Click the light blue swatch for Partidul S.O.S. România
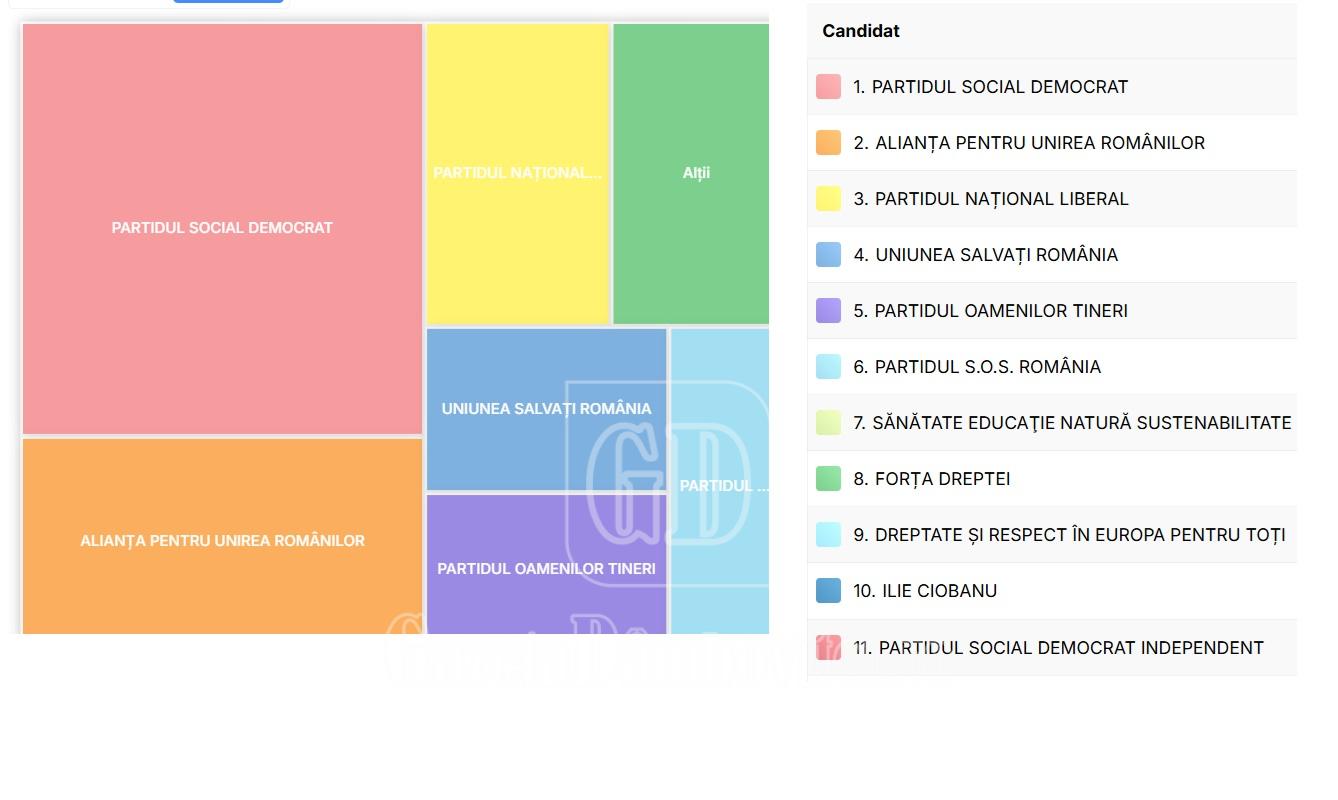1338x800 pixels. tap(828, 367)
